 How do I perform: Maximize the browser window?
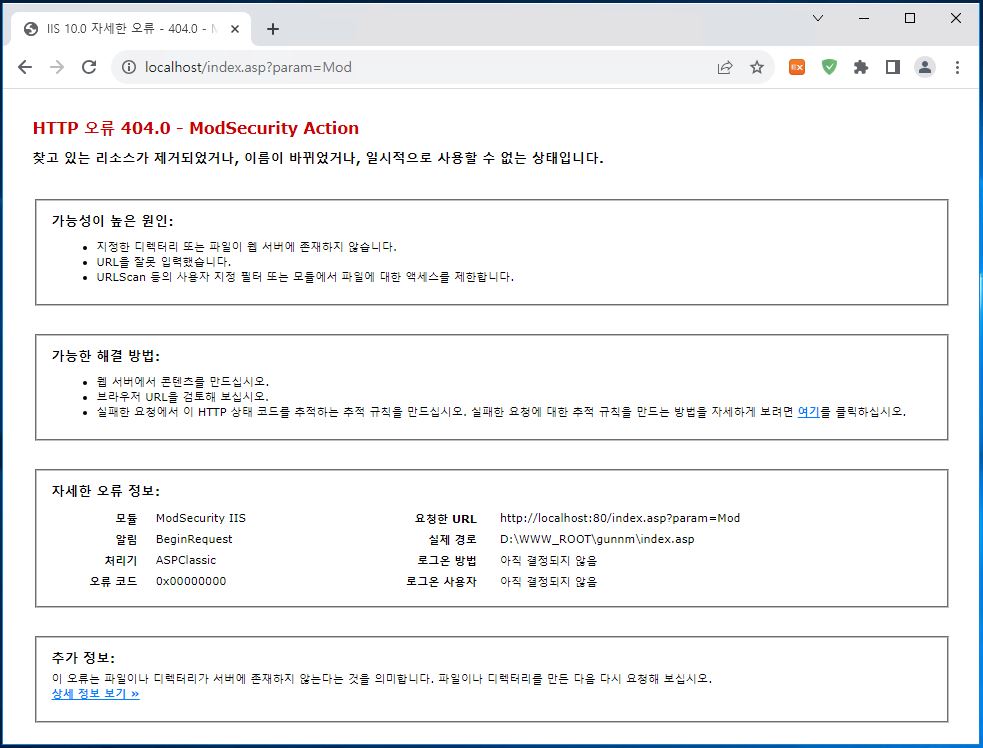pos(910,18)
